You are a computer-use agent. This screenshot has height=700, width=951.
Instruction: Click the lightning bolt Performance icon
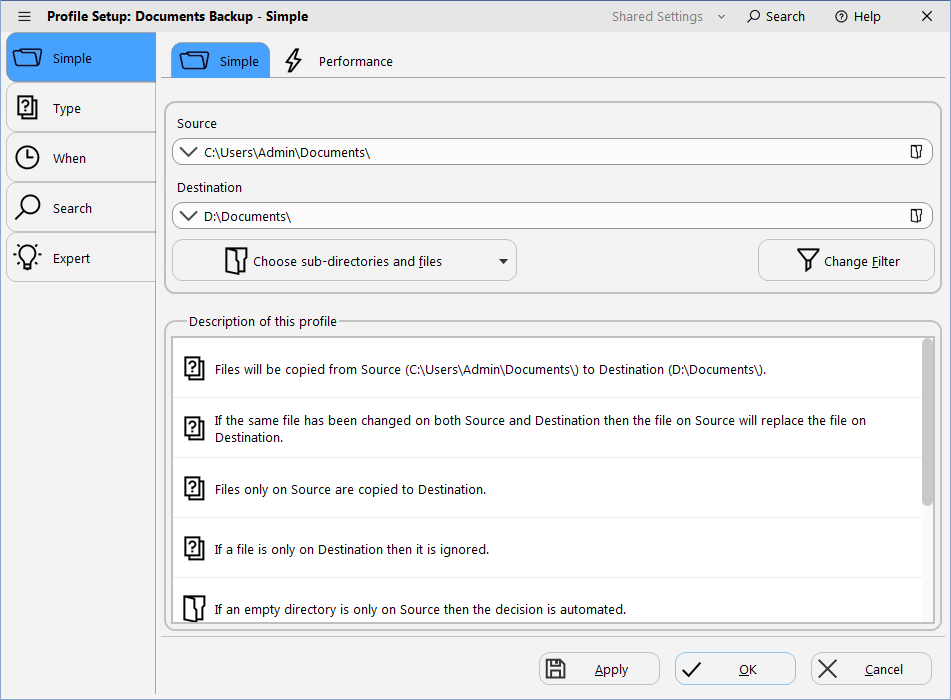[292, 60]
